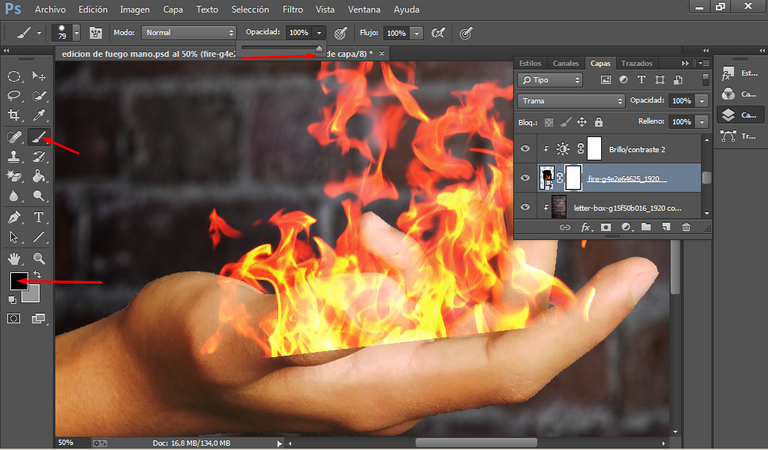This screenshot has width=768, height=450.
Task: Toggle lock transparent pixels
Action: 549,122
